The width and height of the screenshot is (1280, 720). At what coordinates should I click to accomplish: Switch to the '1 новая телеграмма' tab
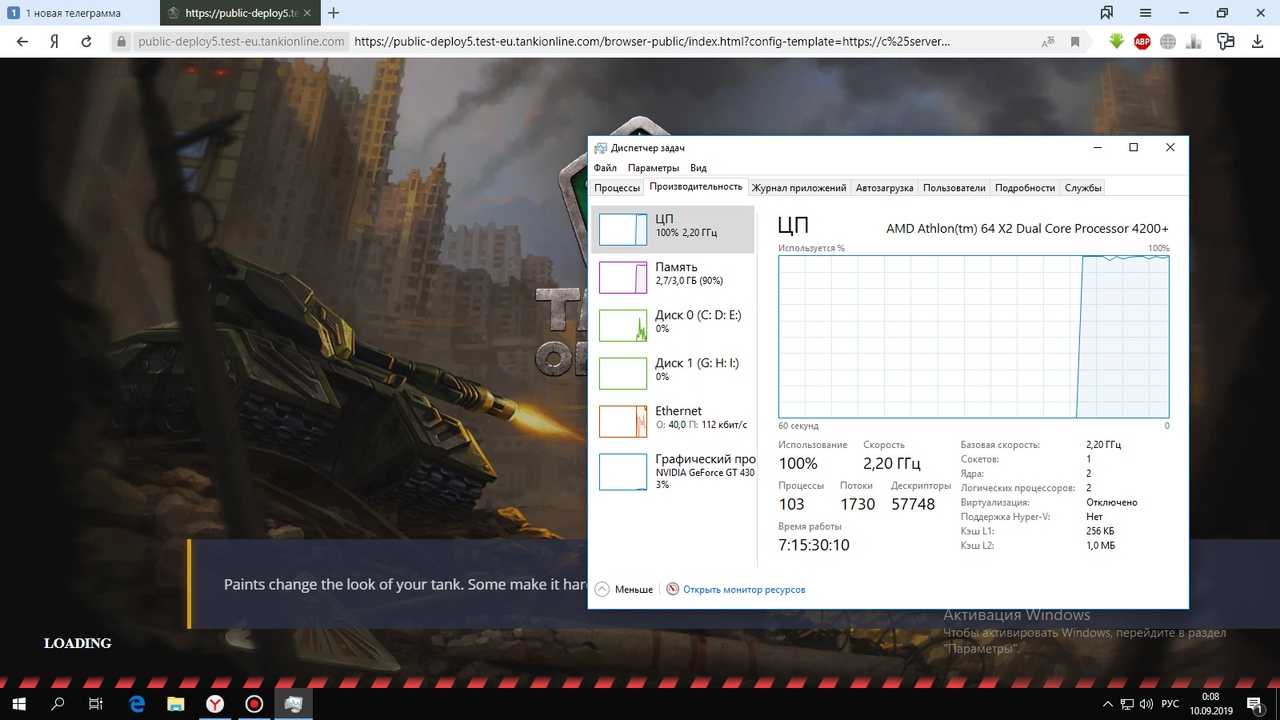pyautogui.click(x=79, y=13)
